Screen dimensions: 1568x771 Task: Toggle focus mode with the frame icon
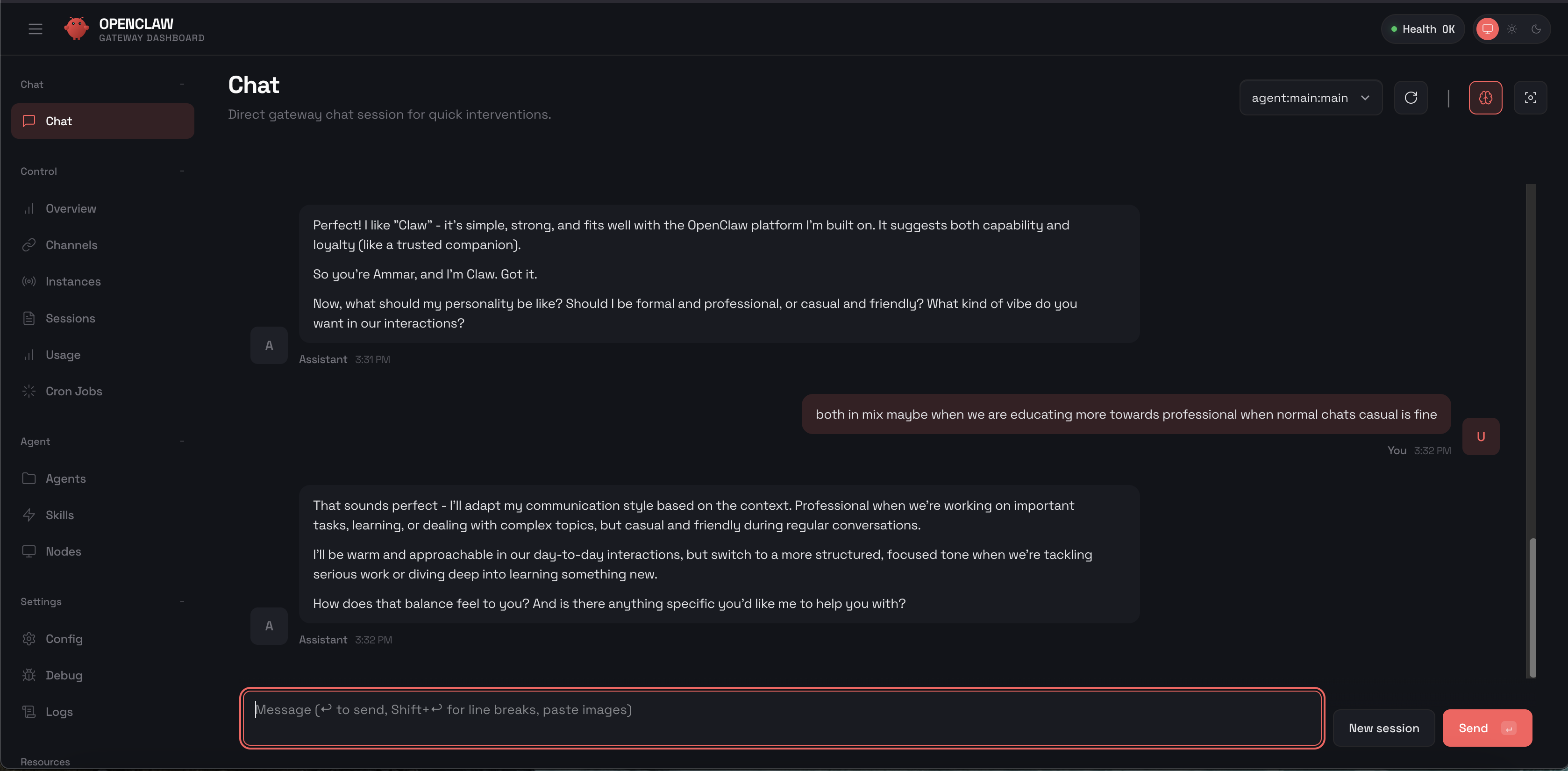tap(1530, 98)
